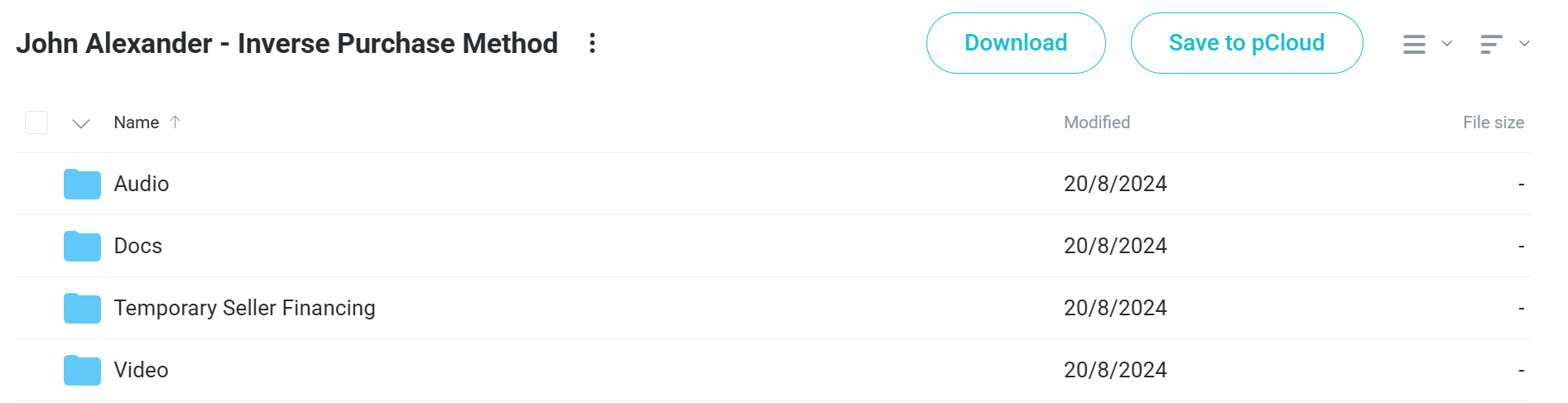Viewport: 1568px width, 403px height.
Task: Sort by the Name column header
Action: [x=137, y=122]
